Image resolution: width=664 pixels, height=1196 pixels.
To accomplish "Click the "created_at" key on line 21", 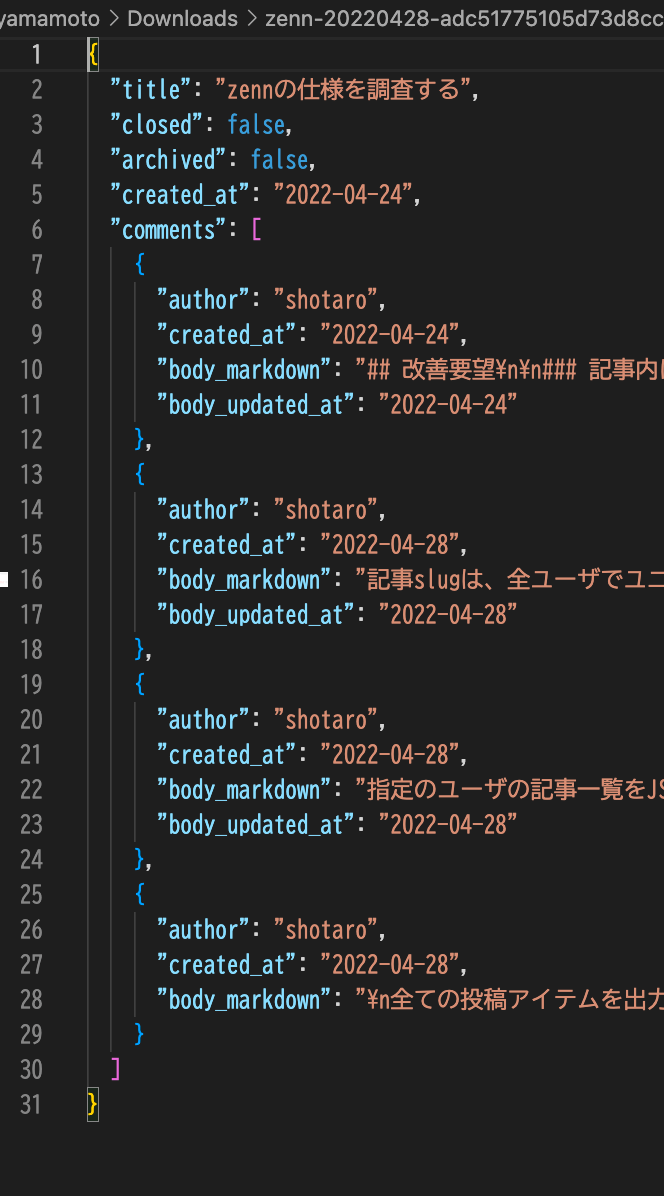I will 226,754.
